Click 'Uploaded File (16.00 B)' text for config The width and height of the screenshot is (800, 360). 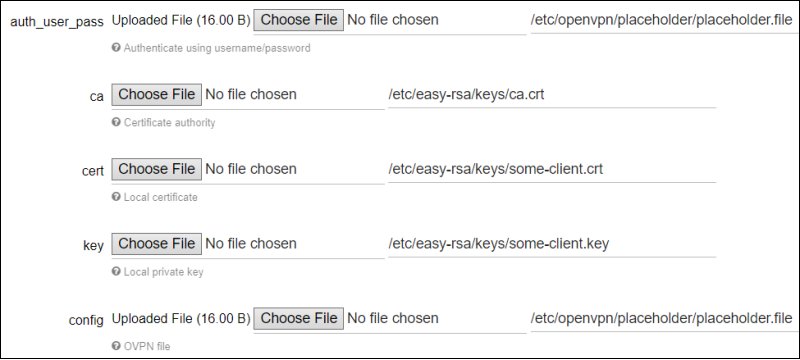181,318
